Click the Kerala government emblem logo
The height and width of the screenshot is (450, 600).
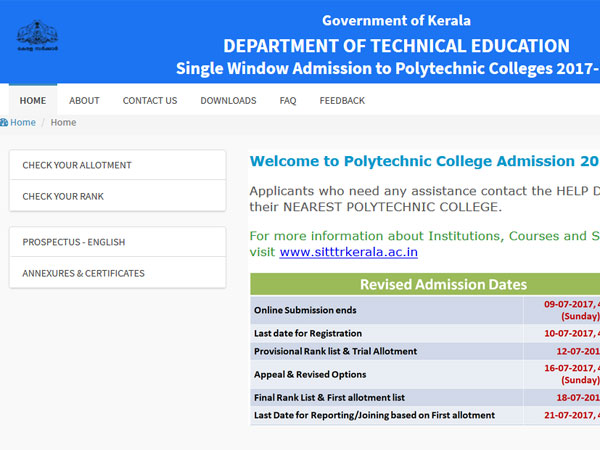[37, 37]
